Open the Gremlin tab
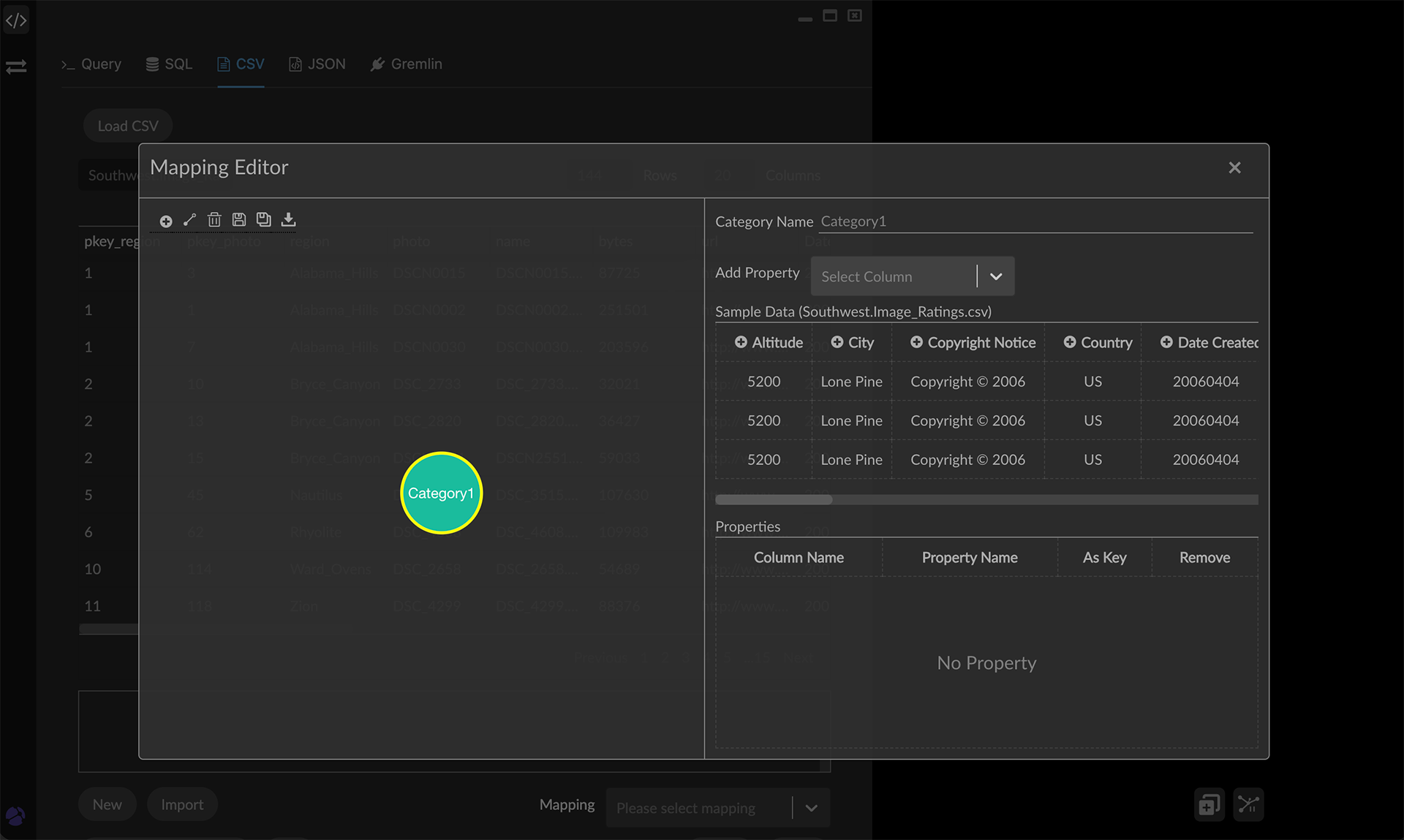This screenshot has width=1404, height=840. tap(407, 64)
